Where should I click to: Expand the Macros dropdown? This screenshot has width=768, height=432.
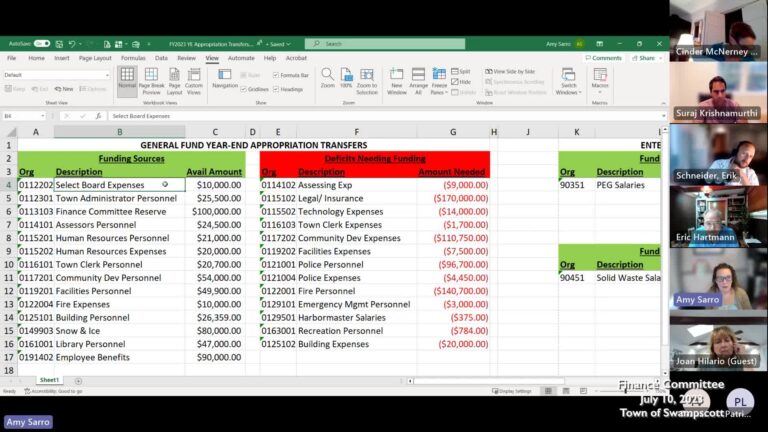click(x=600, y=80)
